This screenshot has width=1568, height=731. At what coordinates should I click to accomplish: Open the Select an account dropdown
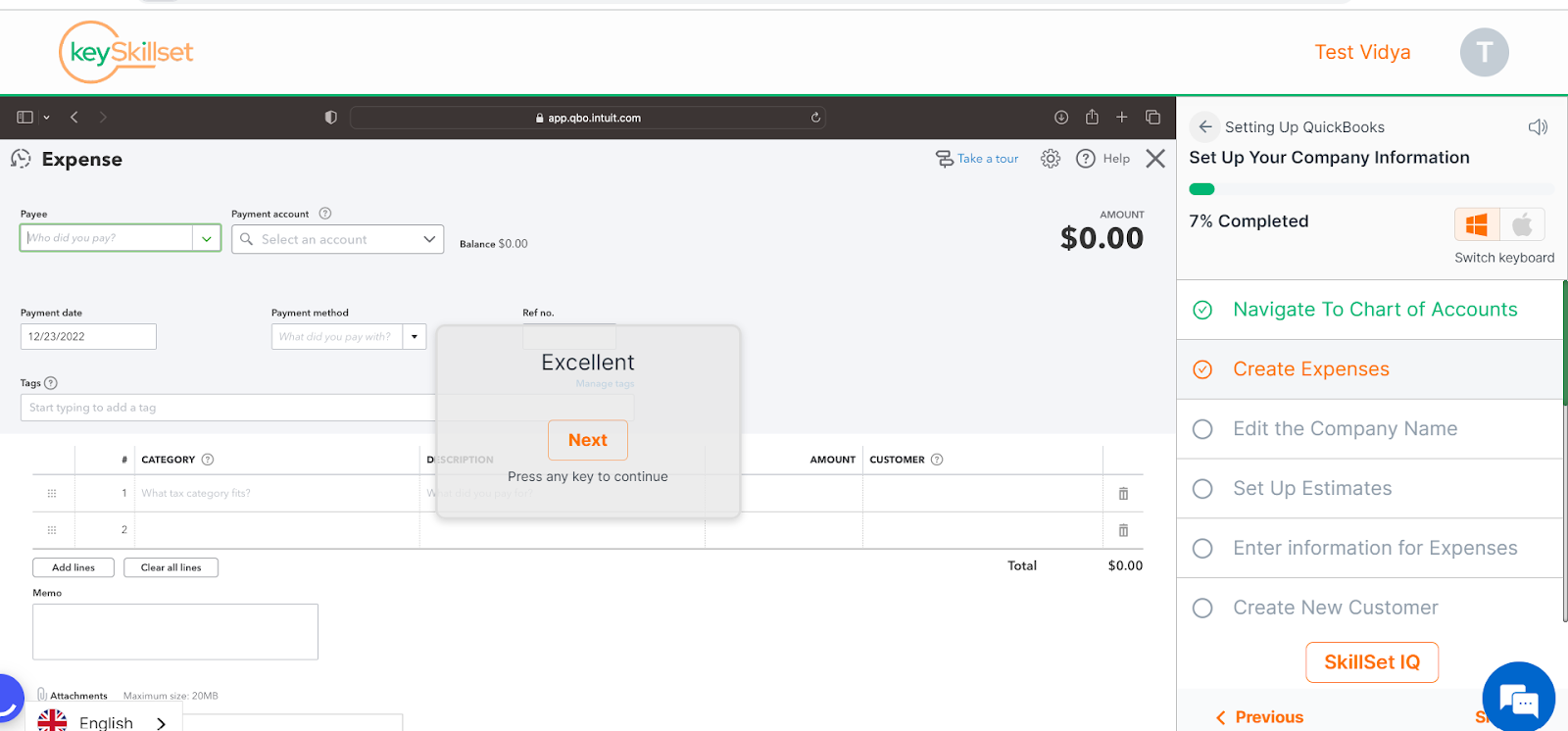tap(337, 239)
